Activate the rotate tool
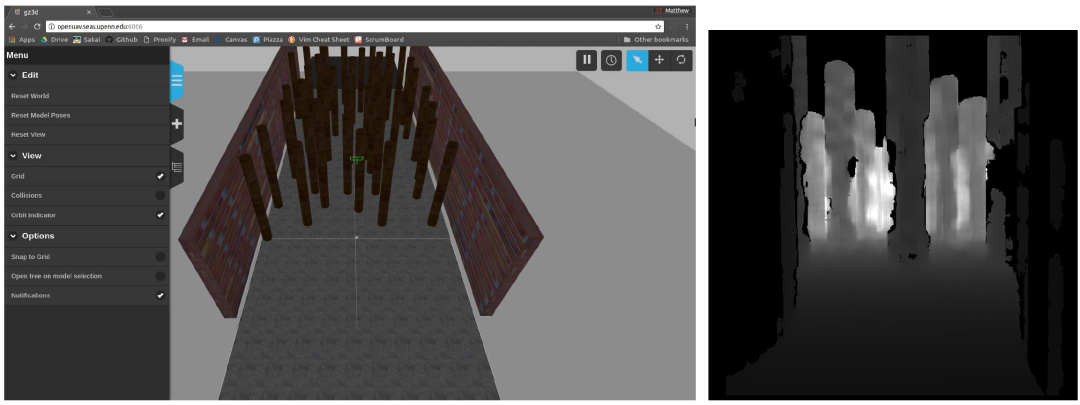The width and height of the screenshot is (1080, 405). pyautogui.click(x=681, y=60)
